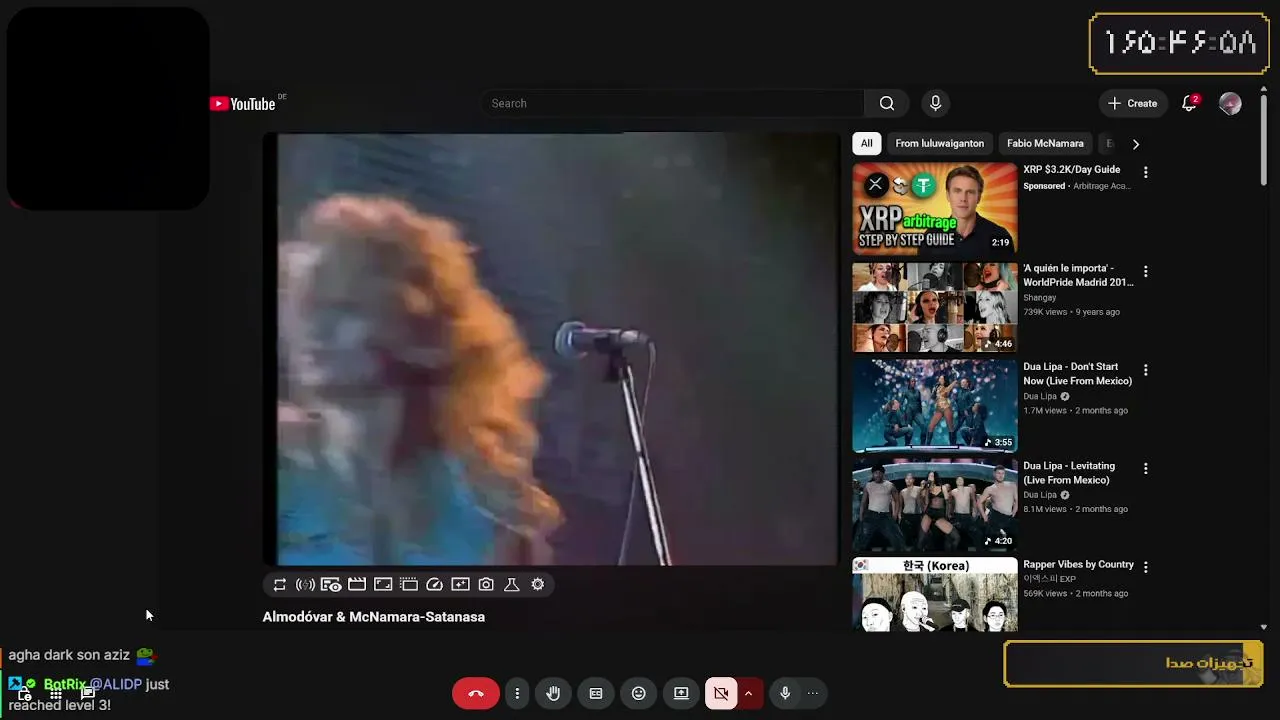The width and height of the screenshot is (1280, 720).
Task: Open the 'A quién le importa' WorldPride video title
Action: tap(1078, 275)
